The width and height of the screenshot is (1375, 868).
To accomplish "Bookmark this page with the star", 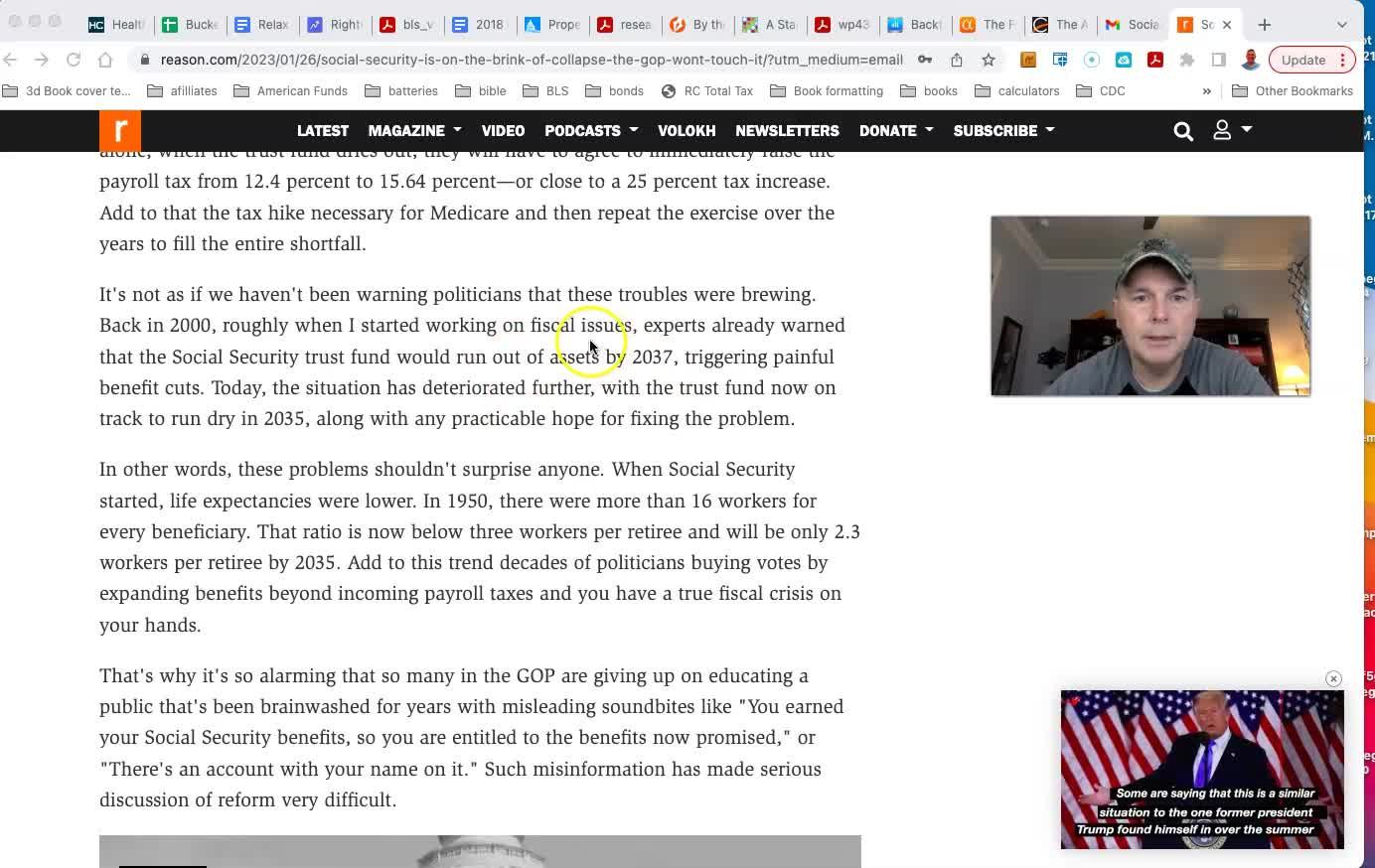I will click(x=989, y=60).
